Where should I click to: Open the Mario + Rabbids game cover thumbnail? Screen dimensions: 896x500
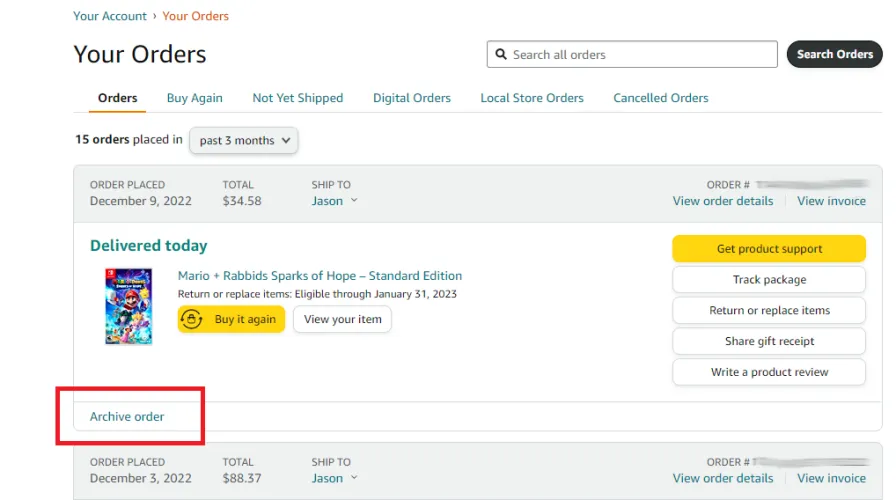[x=128, y=306]
